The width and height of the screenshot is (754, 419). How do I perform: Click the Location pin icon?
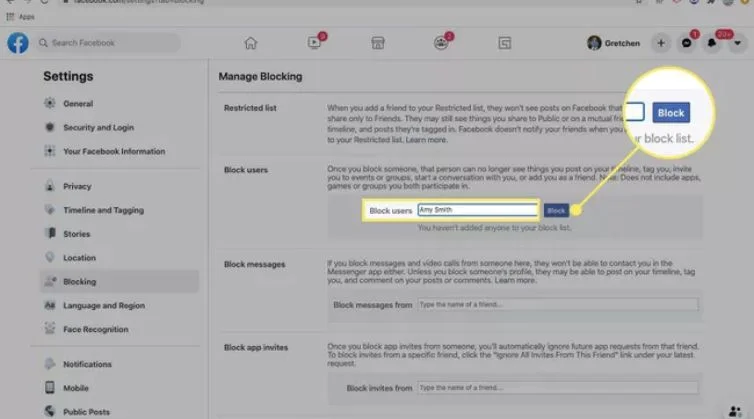tap(50, 257)
